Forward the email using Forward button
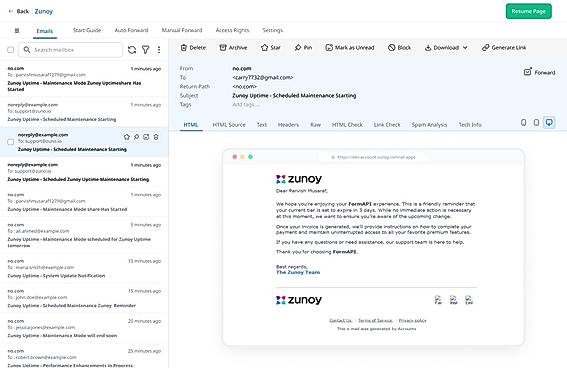The height and width of the screenshot is (368, 567). [x=539, y=72]
